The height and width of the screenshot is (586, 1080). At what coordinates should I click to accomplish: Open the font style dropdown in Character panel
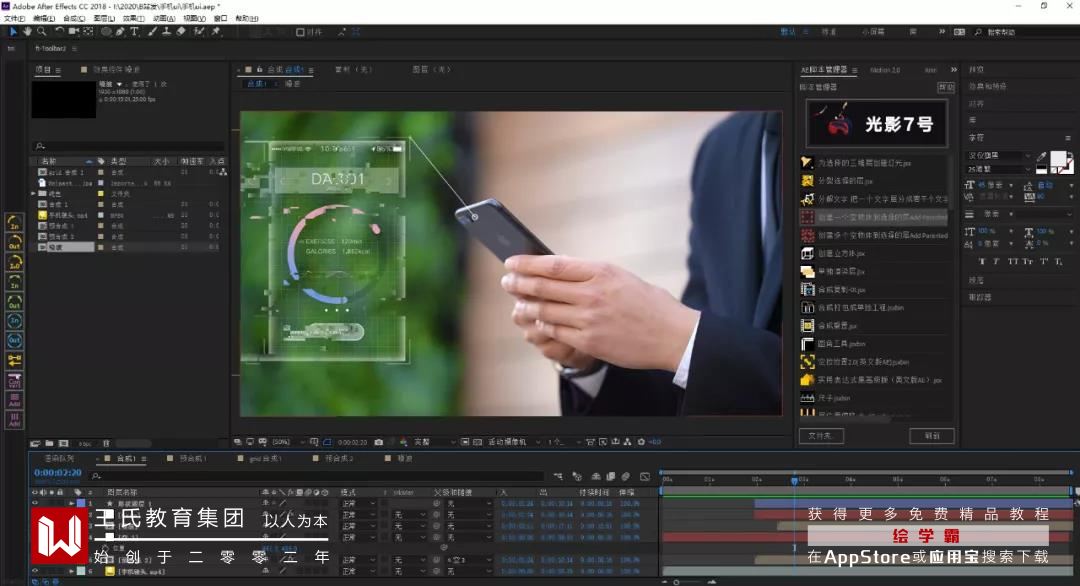(999, 169)
